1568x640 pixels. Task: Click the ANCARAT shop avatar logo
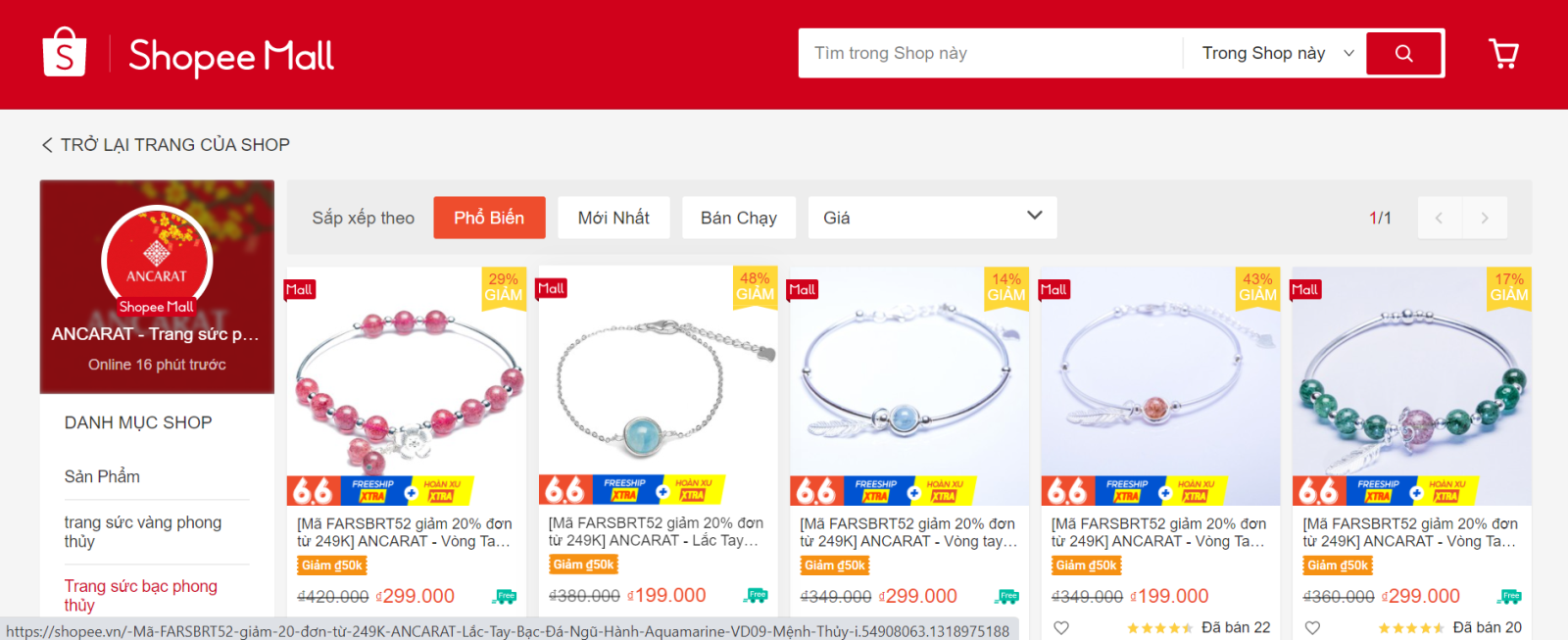point(157,261)
